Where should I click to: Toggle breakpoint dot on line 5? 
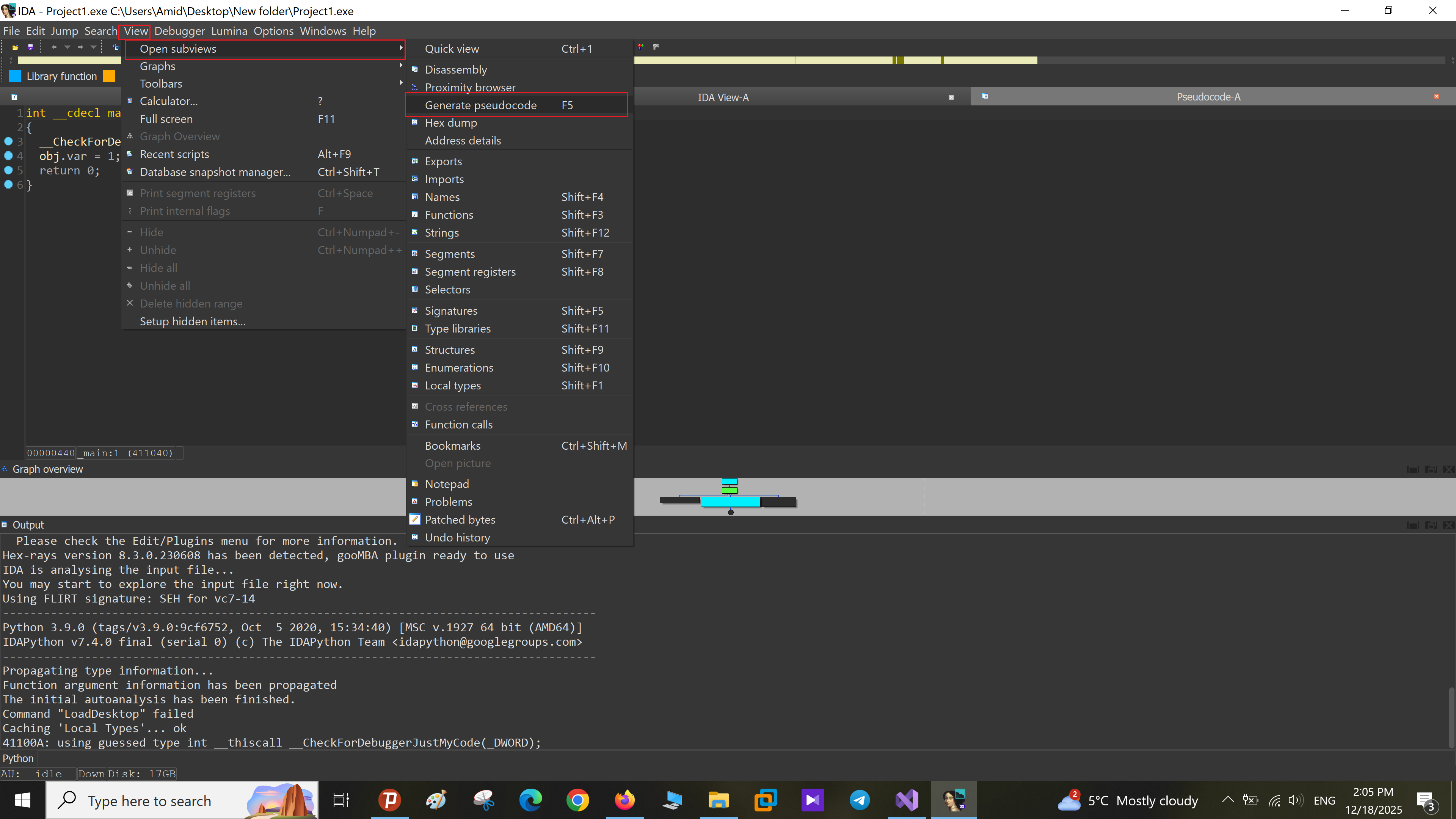(8, 170)
